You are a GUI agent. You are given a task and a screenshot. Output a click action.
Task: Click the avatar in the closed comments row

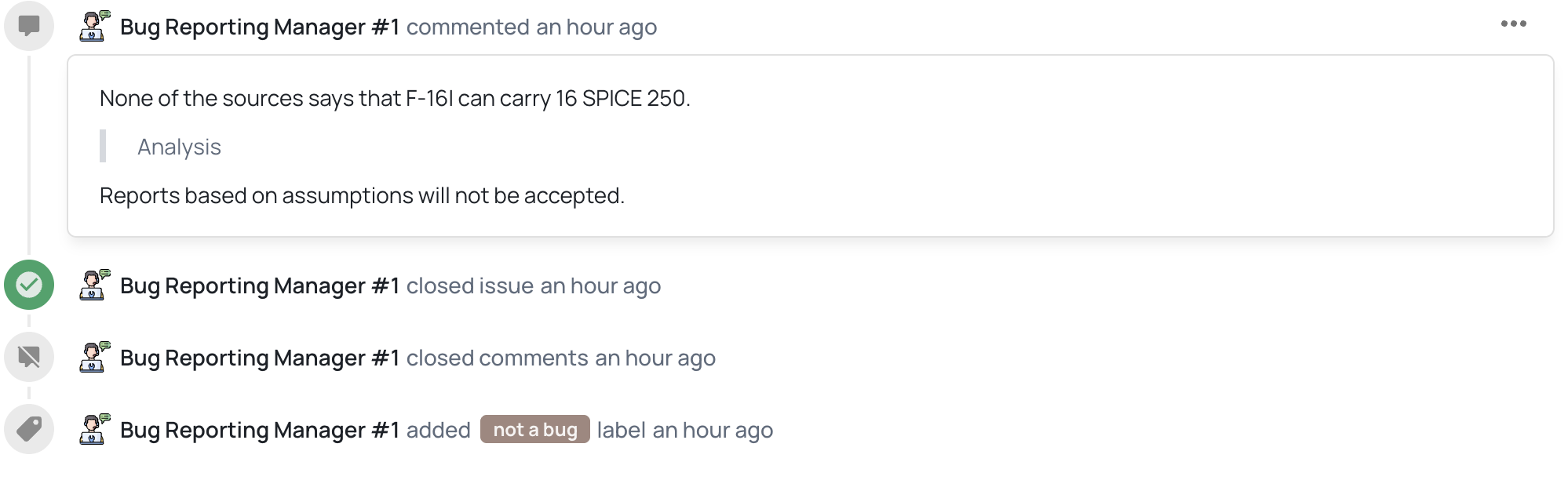click(x=94, y=357)
